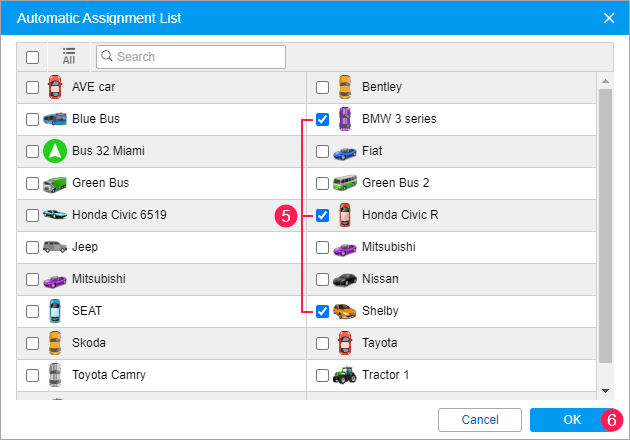Click the green Tractor 1 icon
This screenshot has height=440, width=630.
(344, 375)
